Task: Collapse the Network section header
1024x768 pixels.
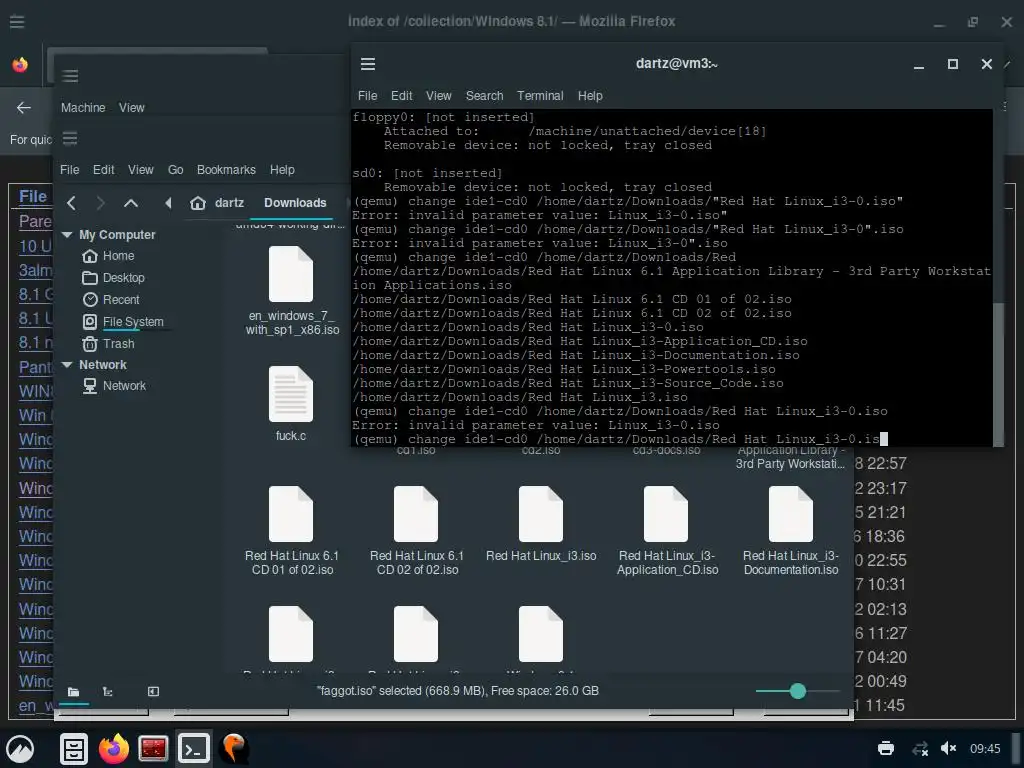Action: coord(67,364)
